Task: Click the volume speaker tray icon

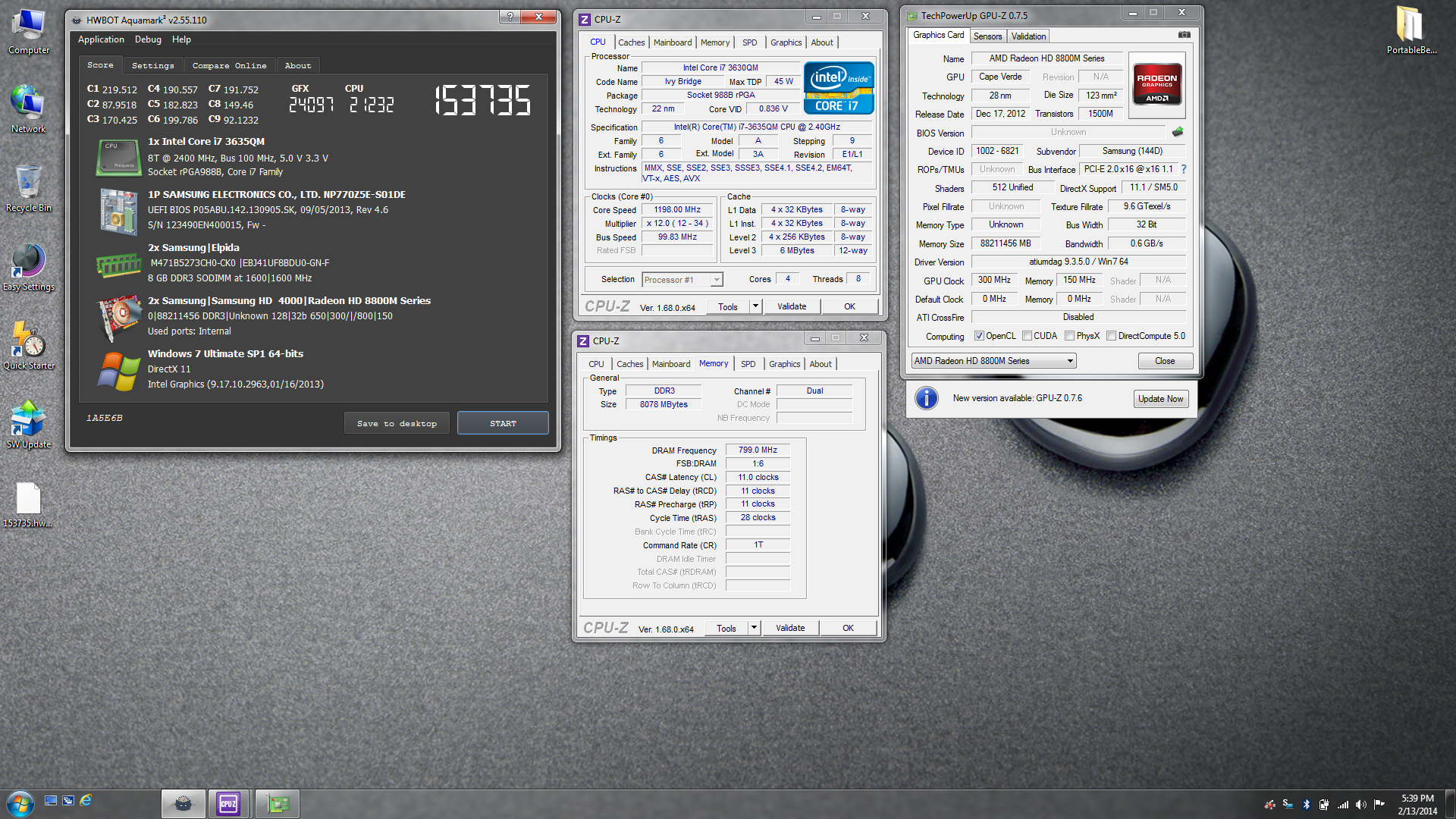Action: point(1361,805)
